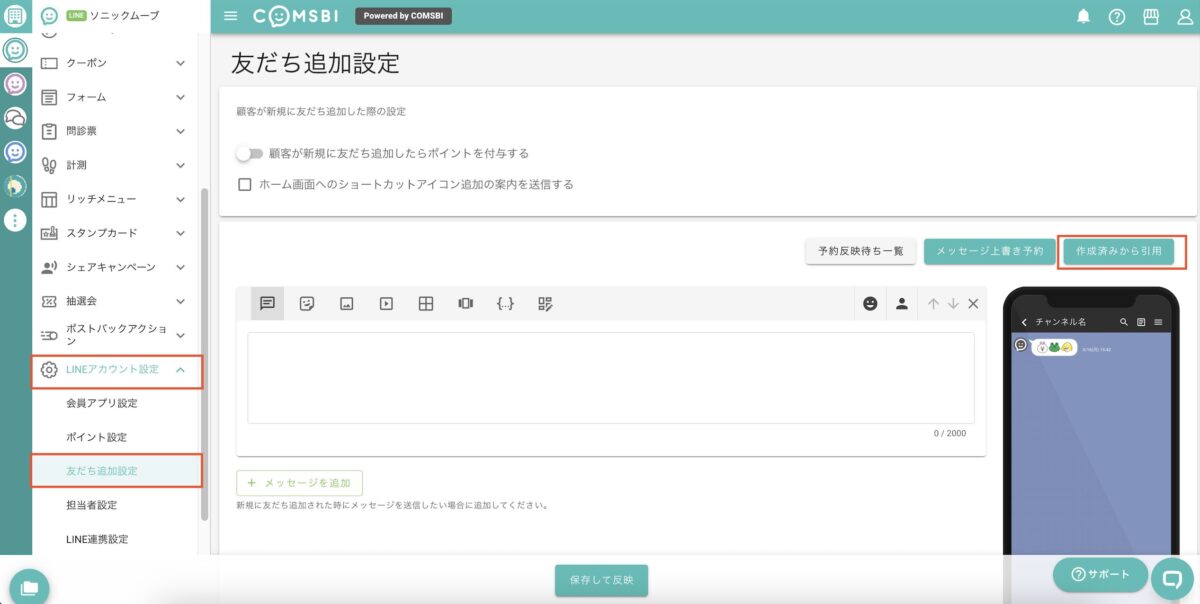Choose the video message type icon

click(x=386, y=304)
